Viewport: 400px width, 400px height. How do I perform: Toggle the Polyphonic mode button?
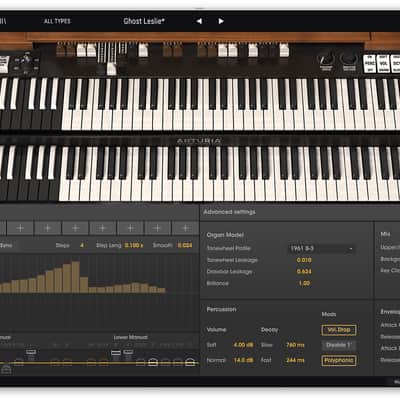pyautogui.click(x=339, y=360)
